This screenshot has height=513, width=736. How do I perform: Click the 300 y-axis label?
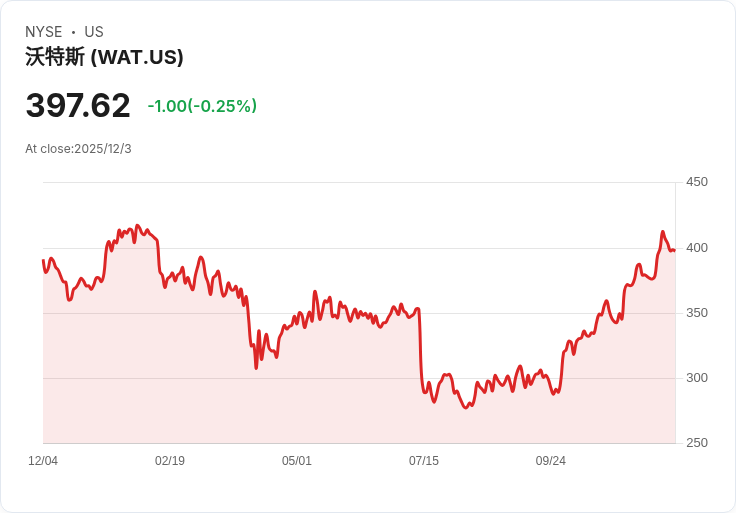click(697, 378)
